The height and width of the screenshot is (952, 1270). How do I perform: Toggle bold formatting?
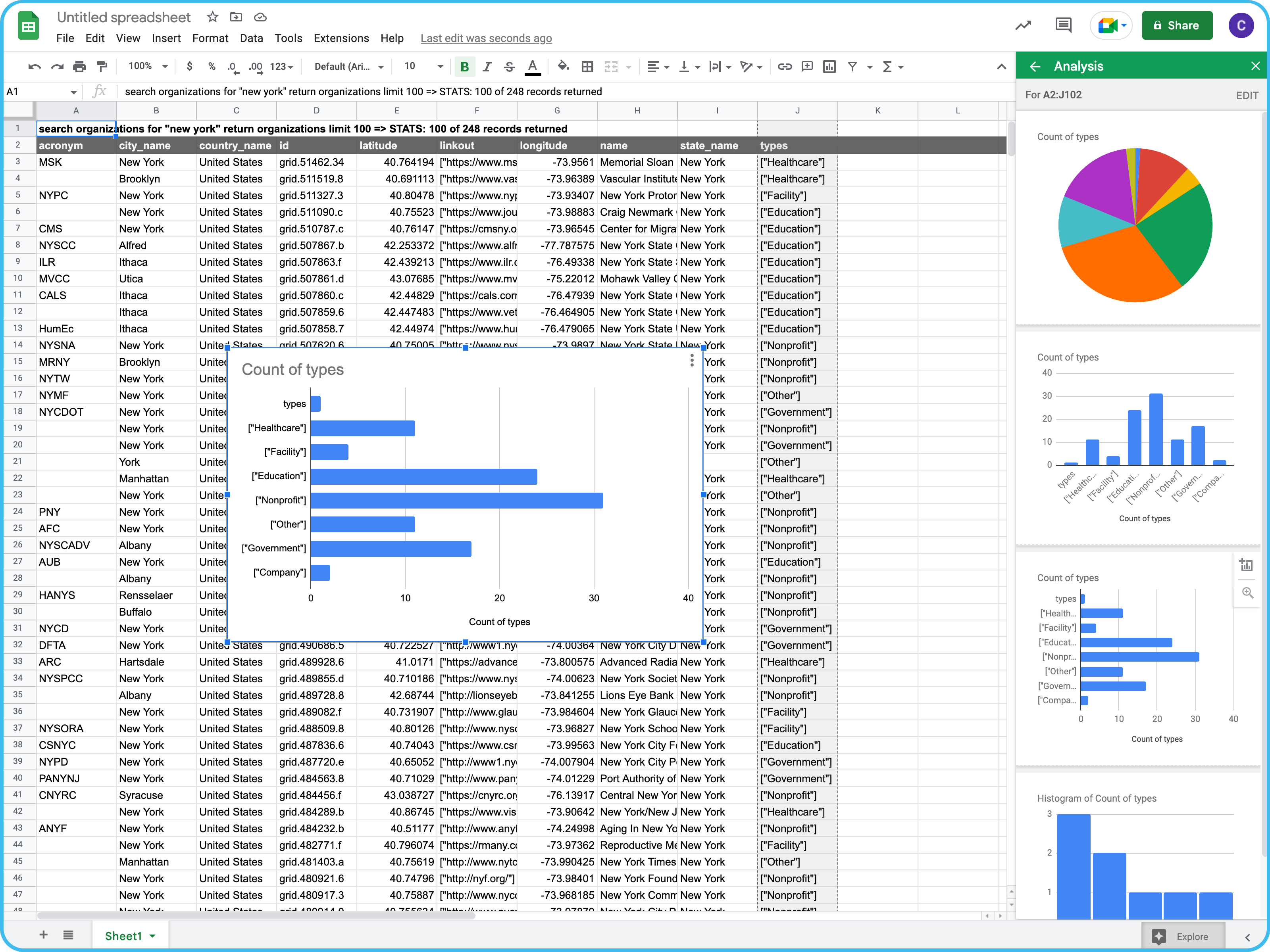click(464, 67)
